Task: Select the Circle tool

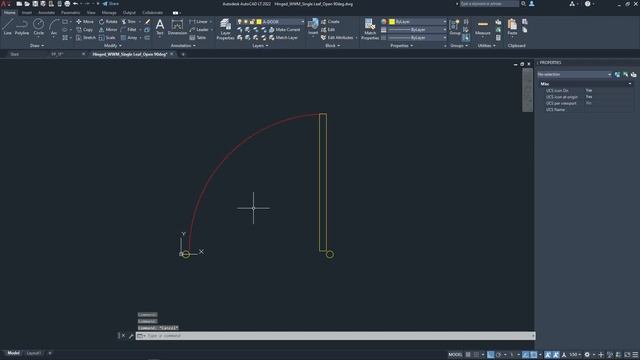Action: click(38, 27)
